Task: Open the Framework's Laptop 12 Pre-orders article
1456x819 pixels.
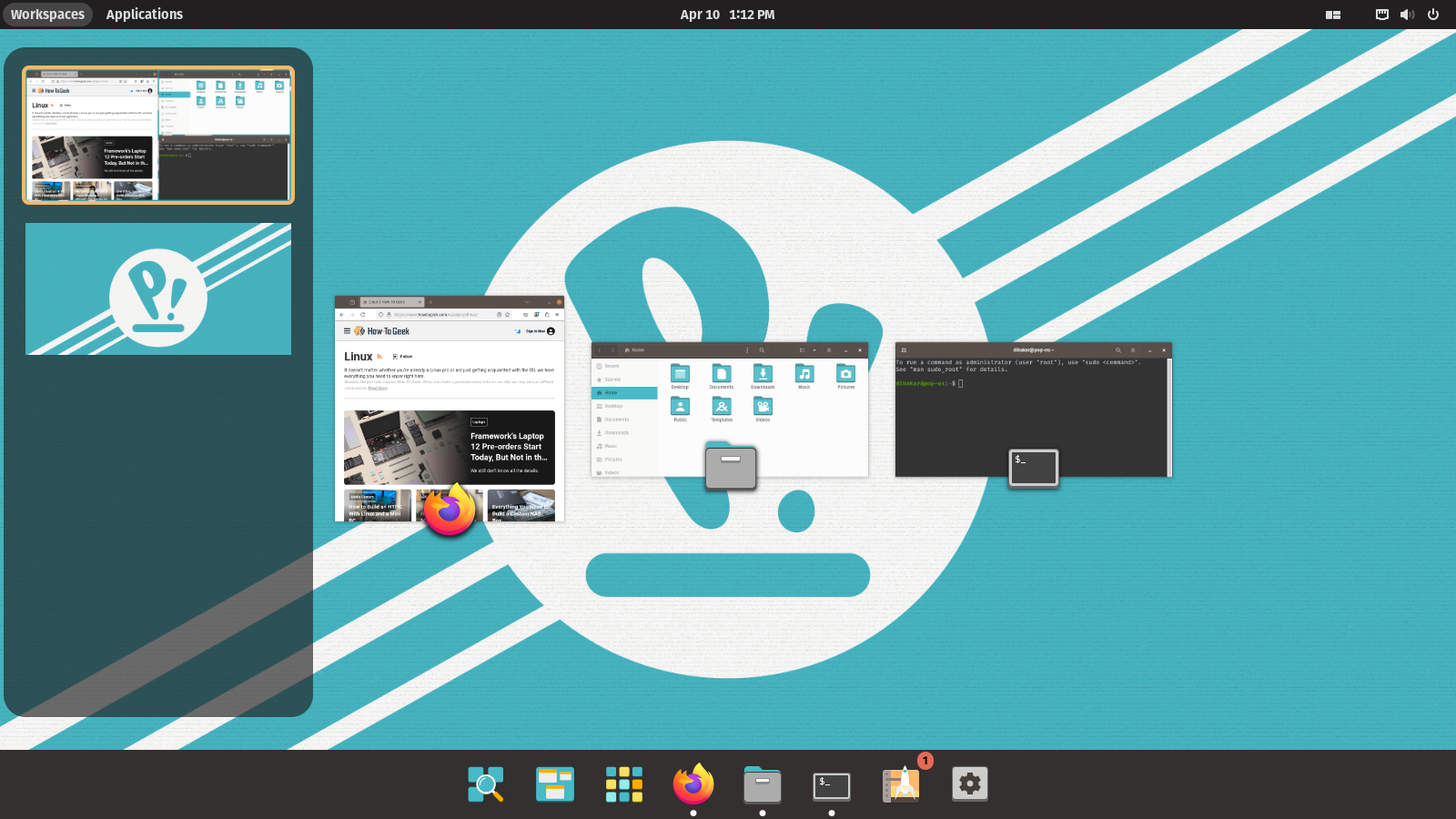Action: point(450,448)
